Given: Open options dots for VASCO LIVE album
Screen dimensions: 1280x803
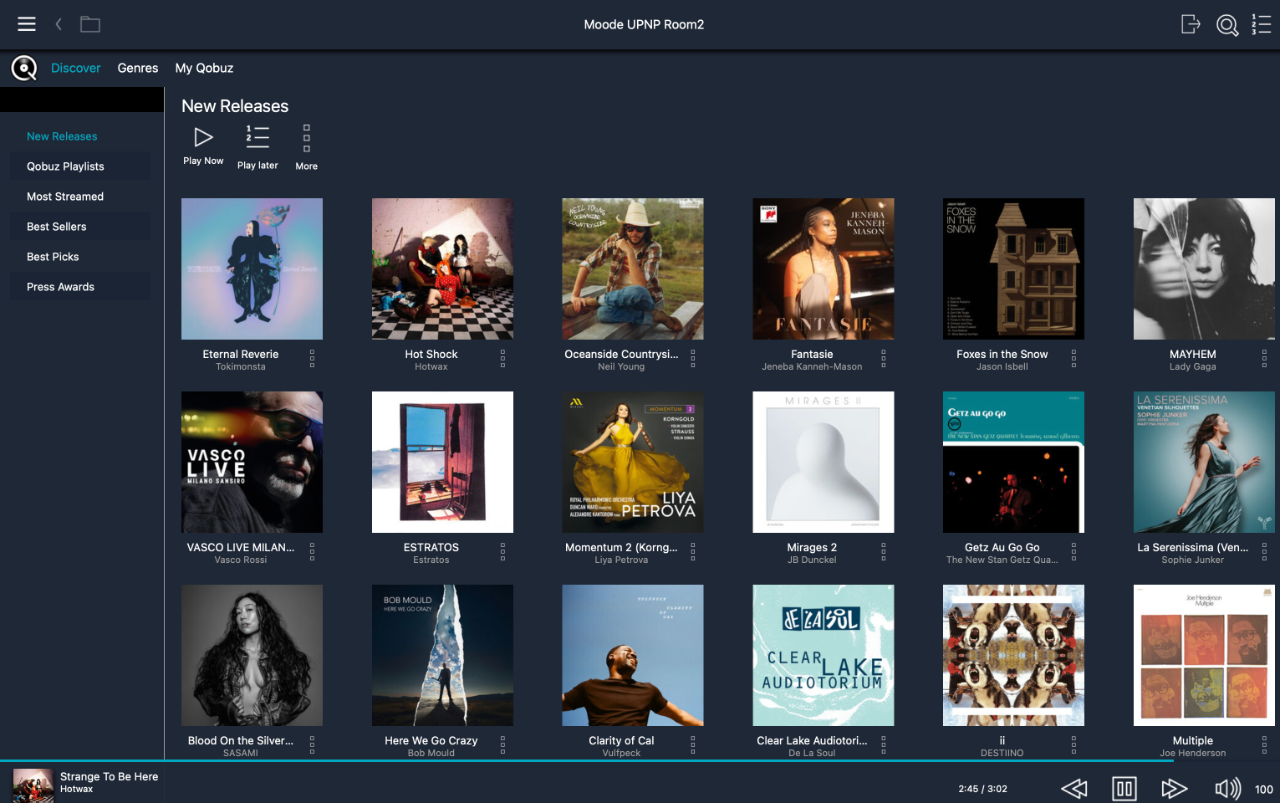Looking at the screenshot, I should [x=312, y=551].
